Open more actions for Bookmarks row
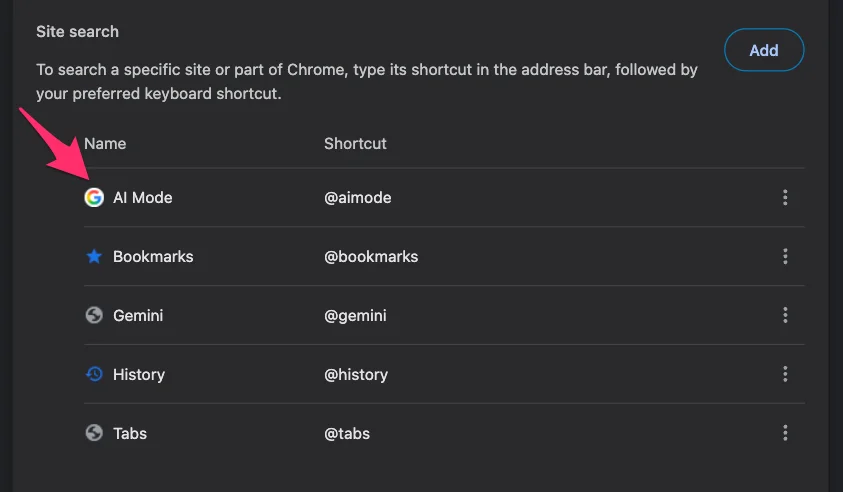This screenshot has height=492, width=843. pyautogui.click(x=785, y=256)
